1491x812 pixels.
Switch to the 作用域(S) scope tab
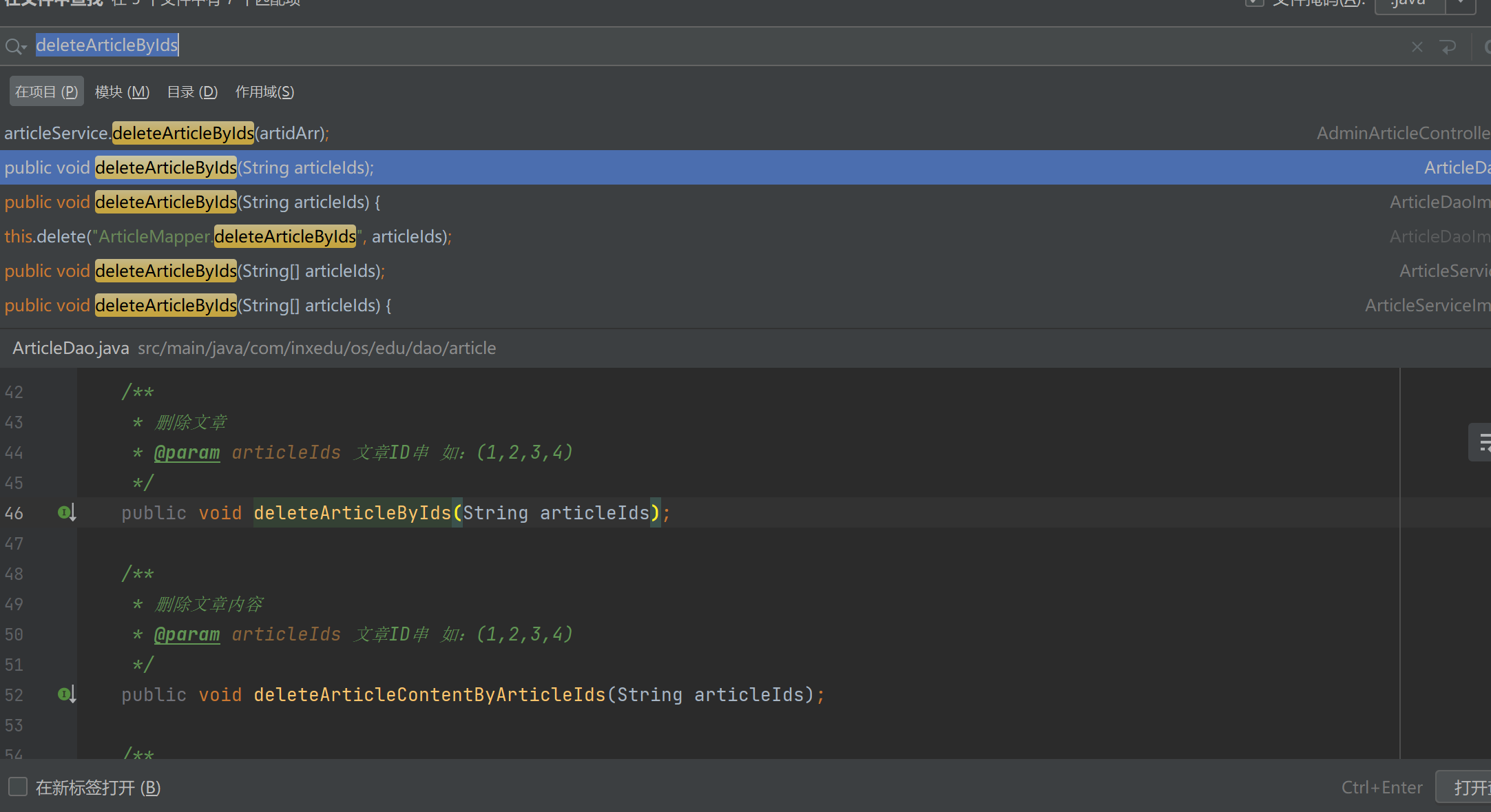tap(264, 92)
